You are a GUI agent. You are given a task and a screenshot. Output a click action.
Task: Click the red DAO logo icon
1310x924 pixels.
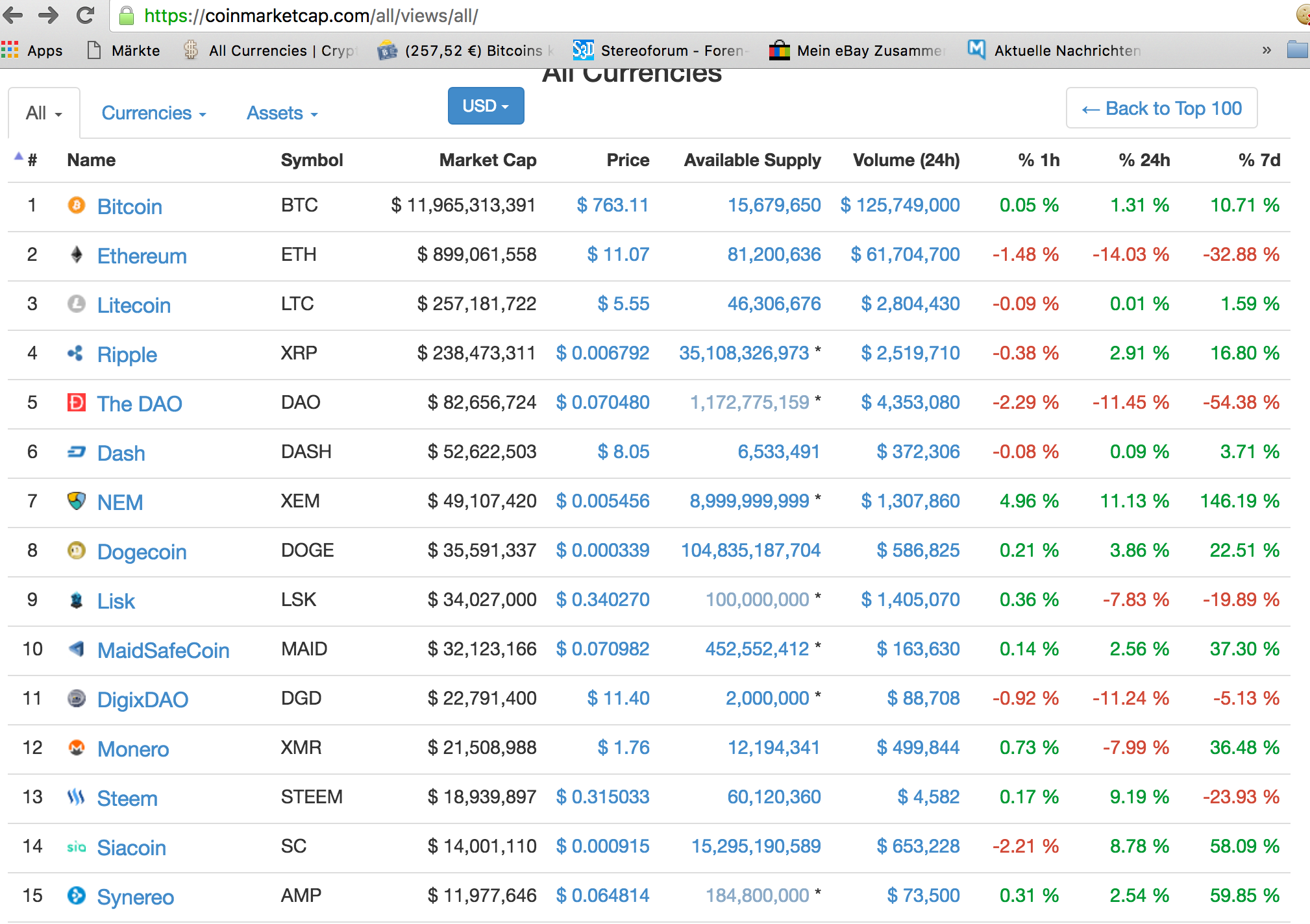point(77,402)
